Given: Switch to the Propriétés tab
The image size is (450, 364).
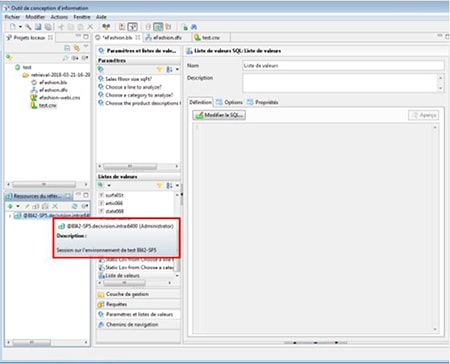Looking at the screenshot, I should [263, 102].
